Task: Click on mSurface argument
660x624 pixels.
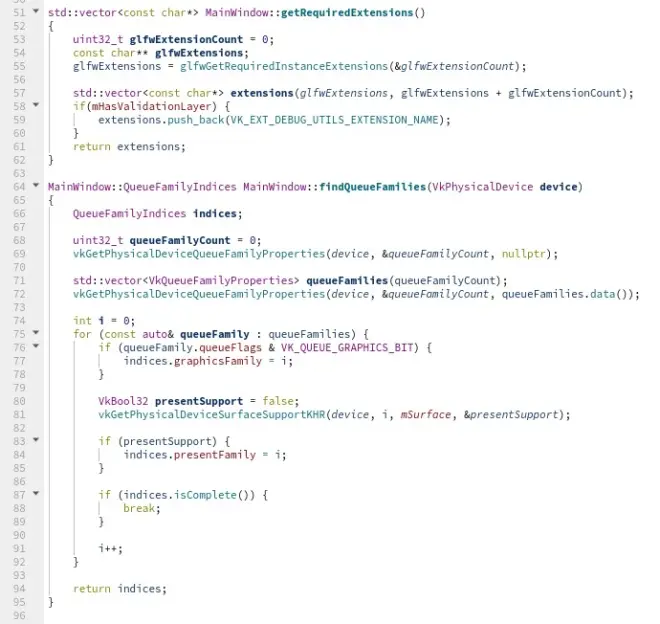Action: point(426,415)
